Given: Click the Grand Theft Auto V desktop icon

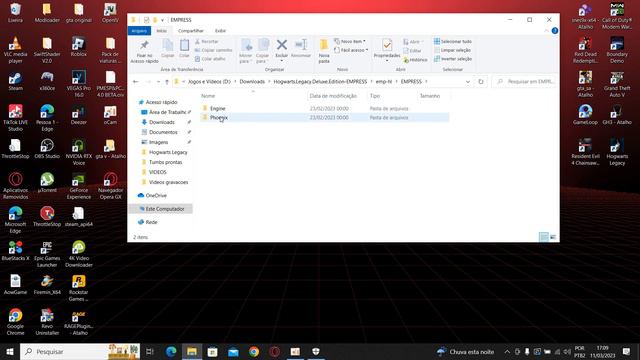Looking at the screenshot, I should [x=617, y=84].
